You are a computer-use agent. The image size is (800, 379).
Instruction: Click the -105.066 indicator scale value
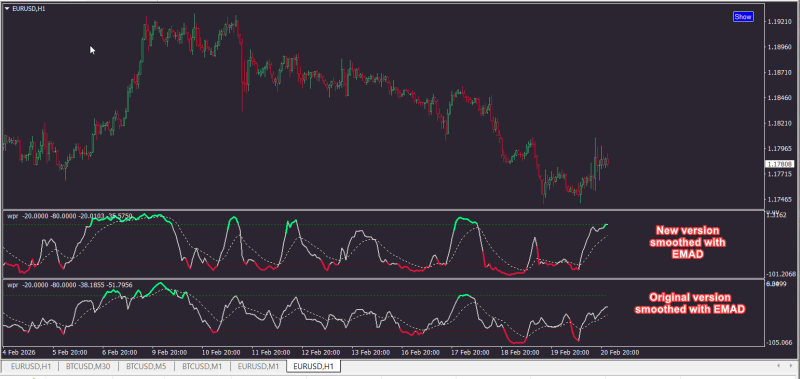coord(780,343)
